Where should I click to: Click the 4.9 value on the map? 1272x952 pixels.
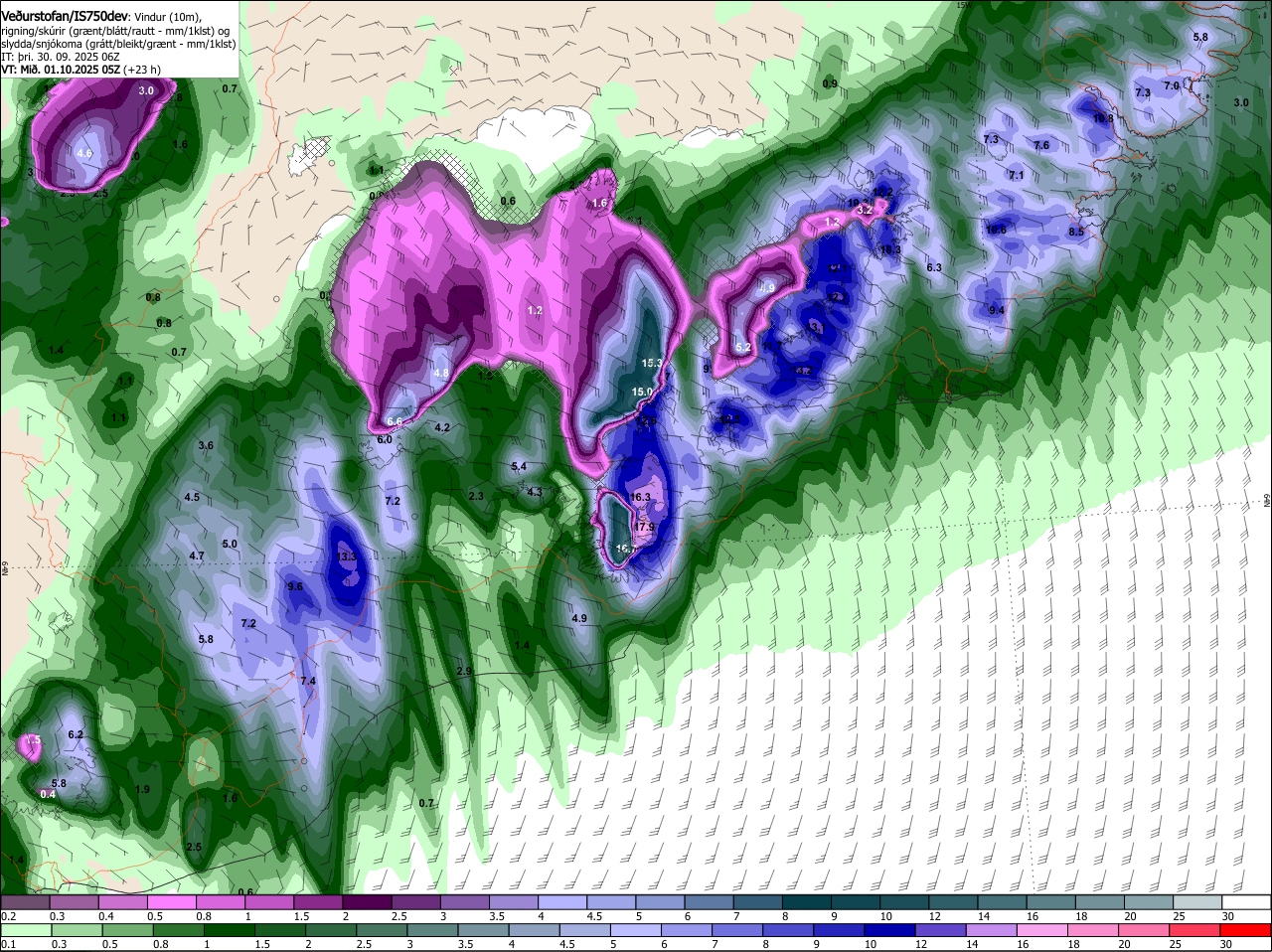click(579, 618)
